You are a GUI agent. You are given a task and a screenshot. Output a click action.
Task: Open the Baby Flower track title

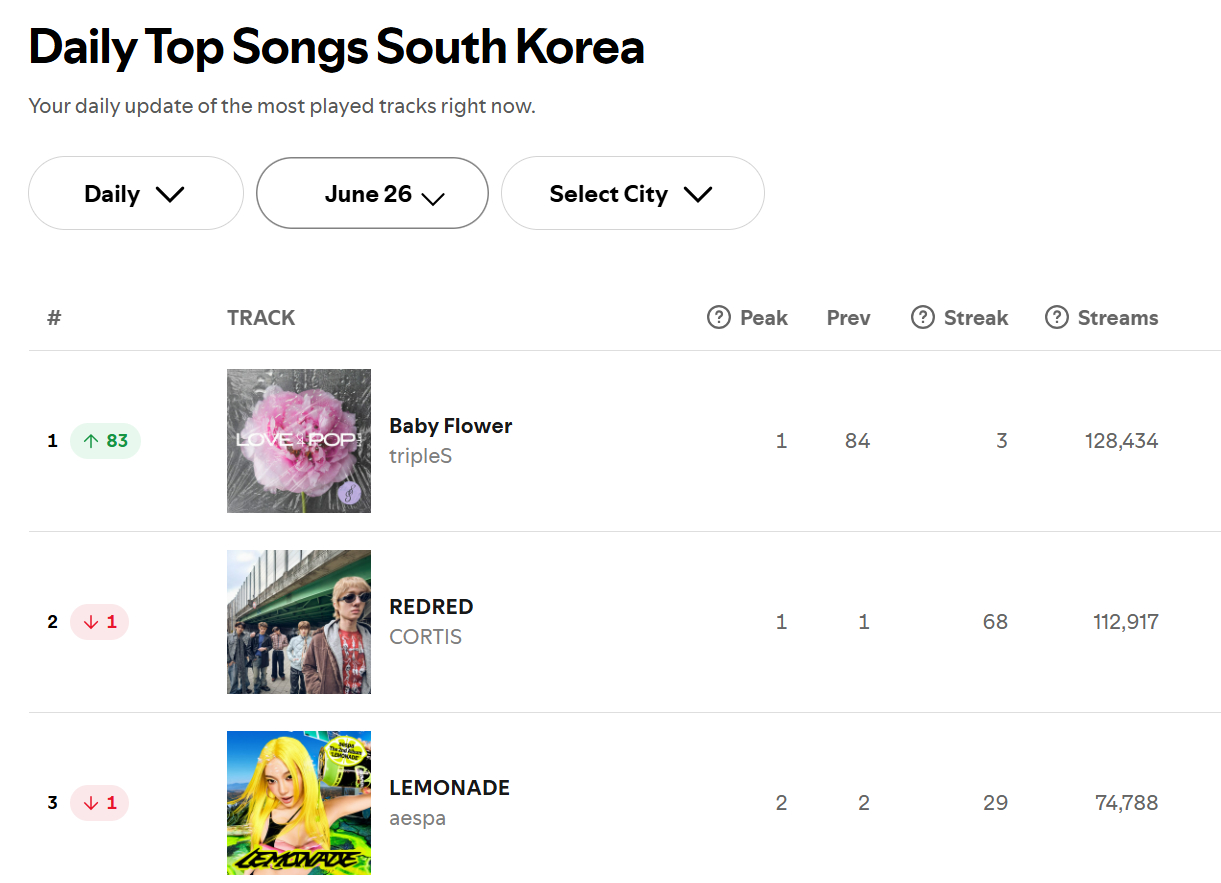click(x=450, y=426)
